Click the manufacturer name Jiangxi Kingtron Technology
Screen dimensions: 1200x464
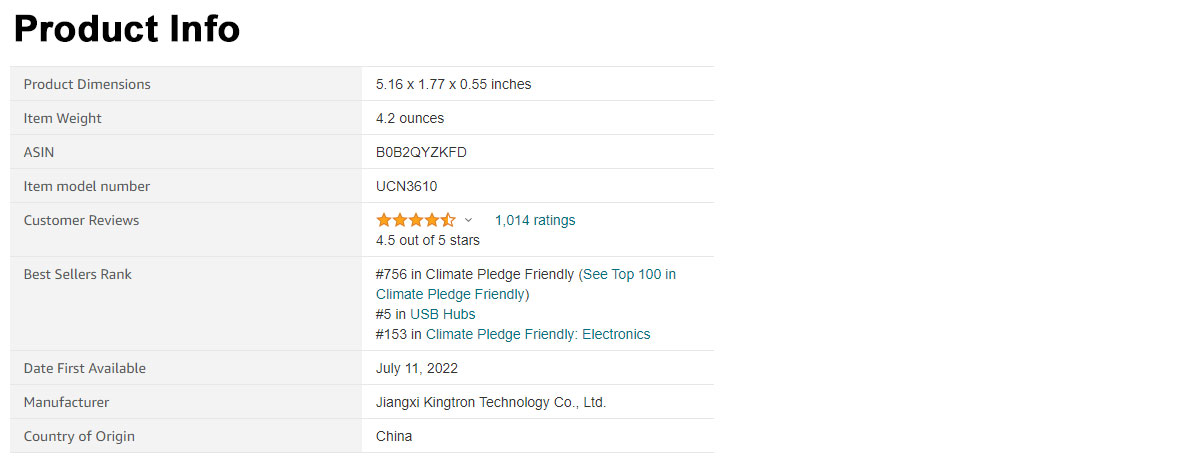pyautogui.click(x=491, y=402)
